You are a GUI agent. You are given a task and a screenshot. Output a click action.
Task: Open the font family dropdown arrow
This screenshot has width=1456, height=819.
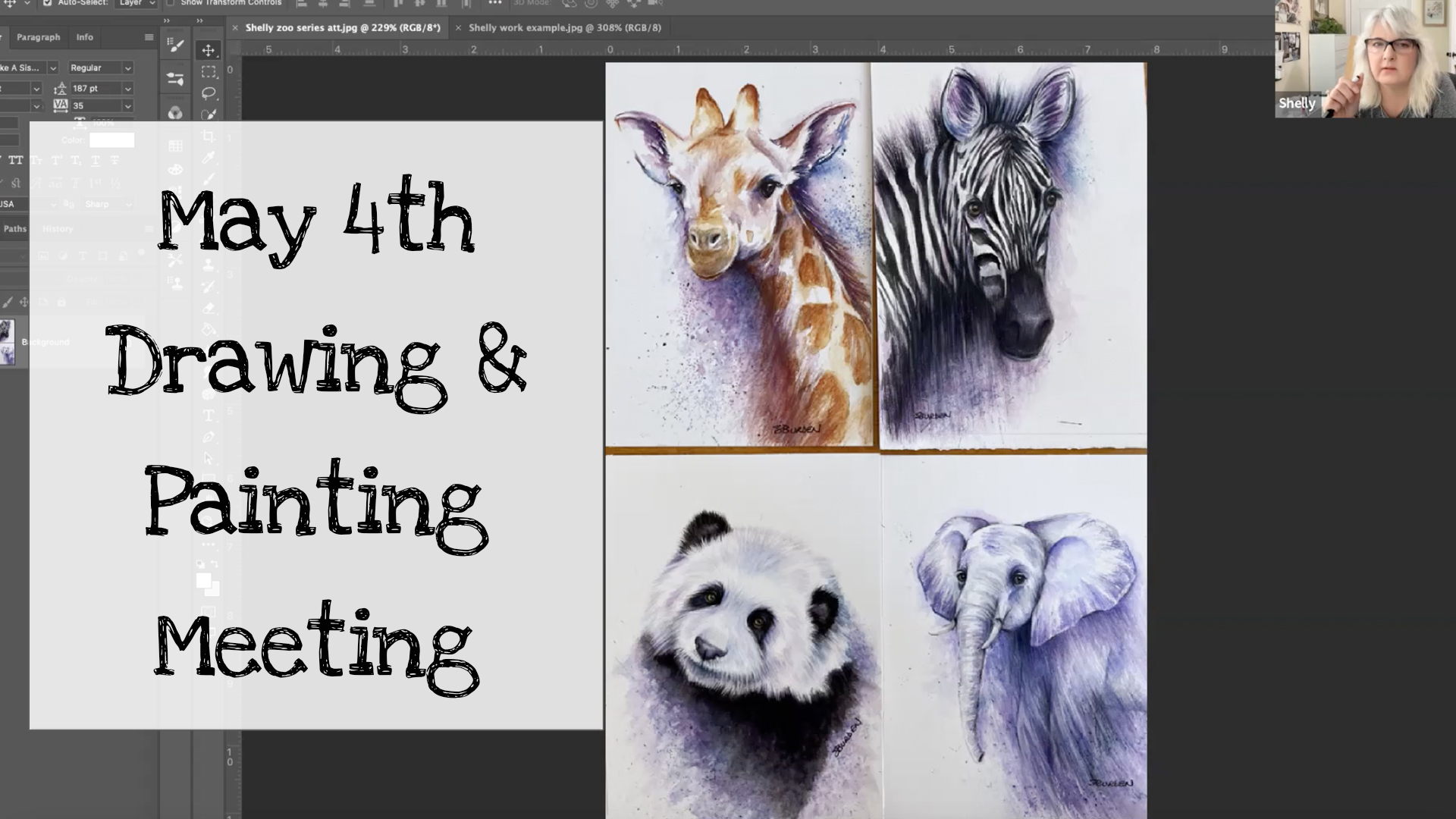coord(52,68)
